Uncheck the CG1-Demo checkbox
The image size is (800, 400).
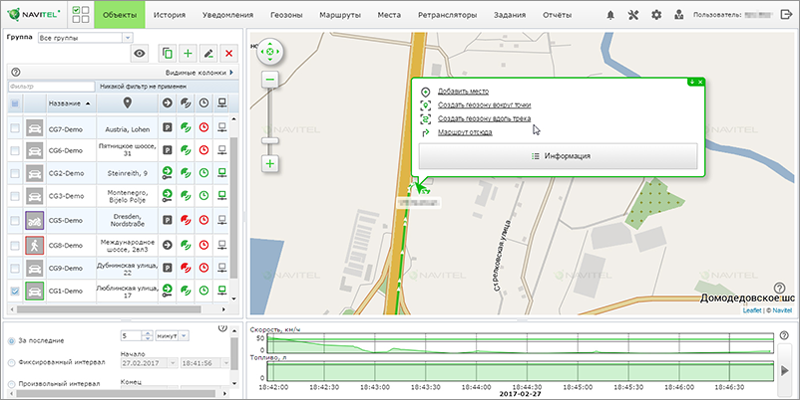click(x=15, y=291)
